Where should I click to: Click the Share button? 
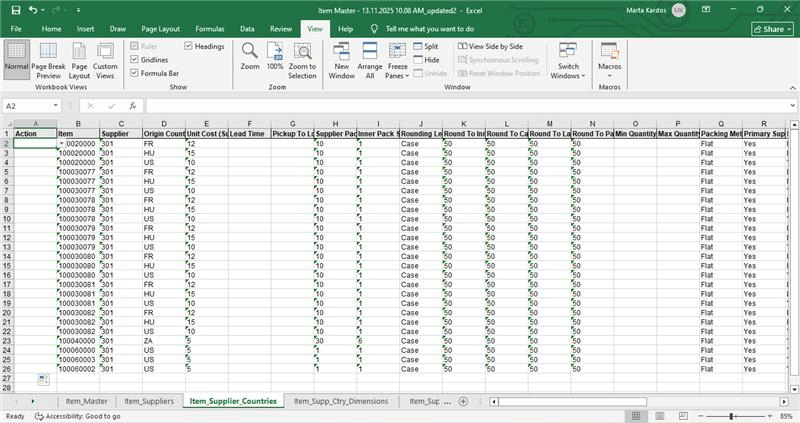click(770, 29)
